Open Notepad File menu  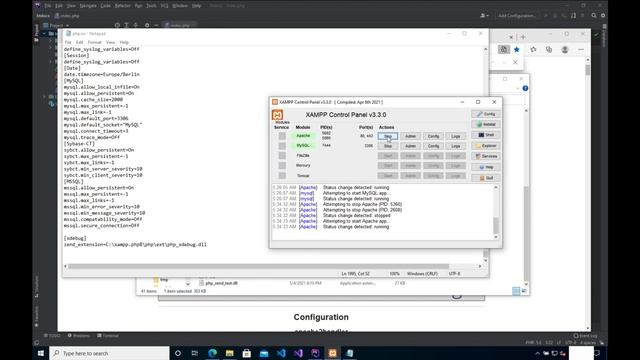coord(68,42)
